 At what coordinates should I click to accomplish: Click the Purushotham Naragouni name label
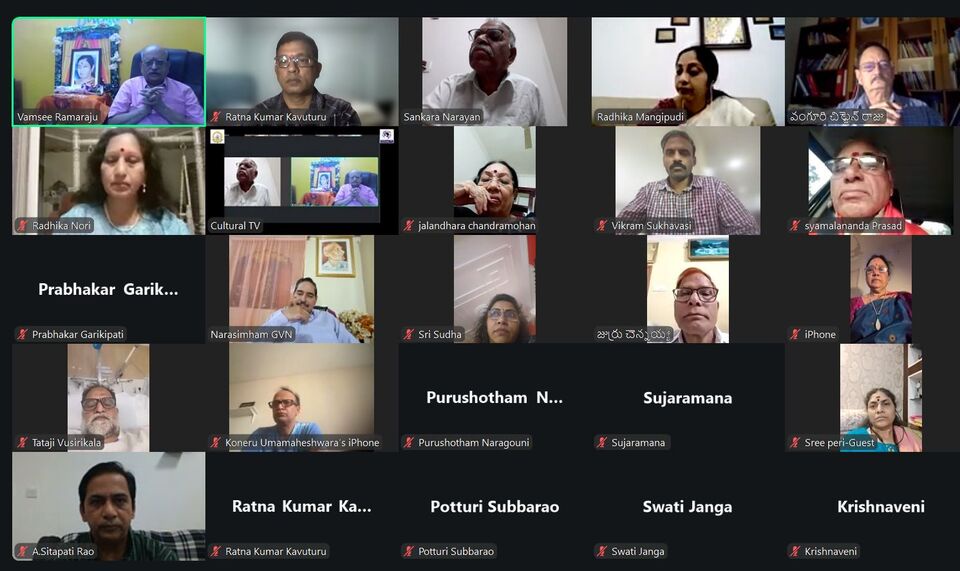pyautogui.click(x=473, y=442)
